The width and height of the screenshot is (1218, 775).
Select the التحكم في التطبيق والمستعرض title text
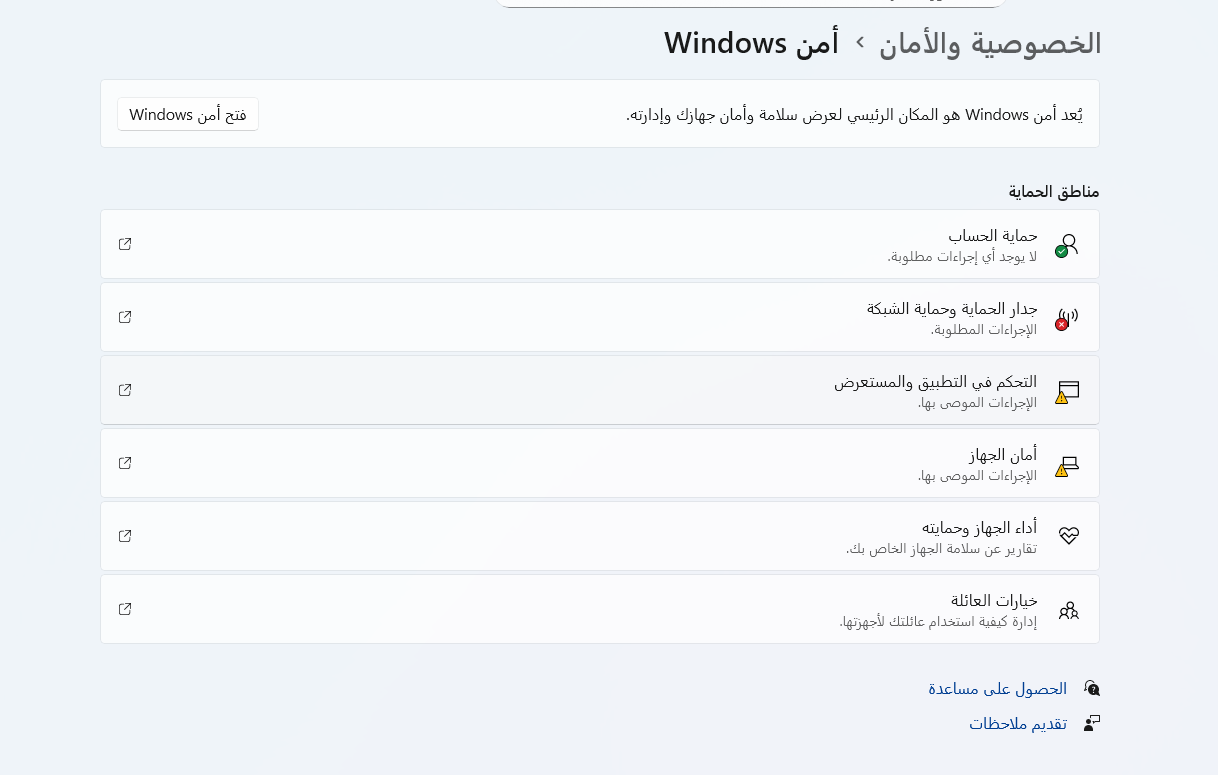click(x=936, y=381)
